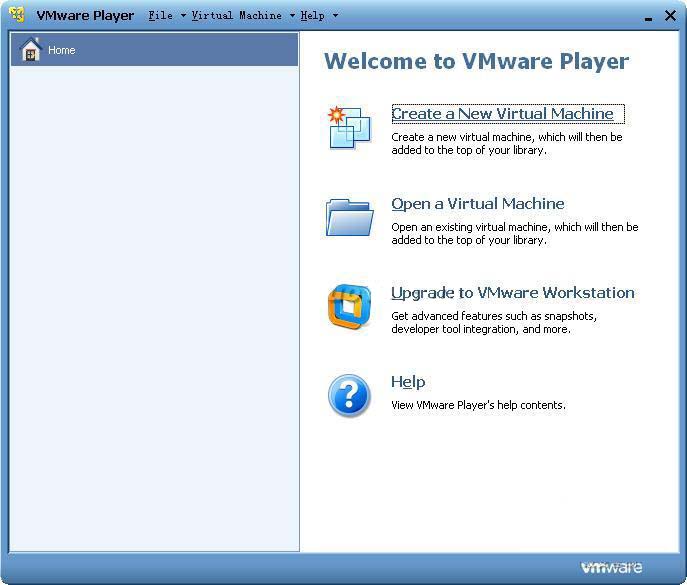
Task: Expand the dropdown arrow next to Virtual Machine
Action: pos(292,16)
